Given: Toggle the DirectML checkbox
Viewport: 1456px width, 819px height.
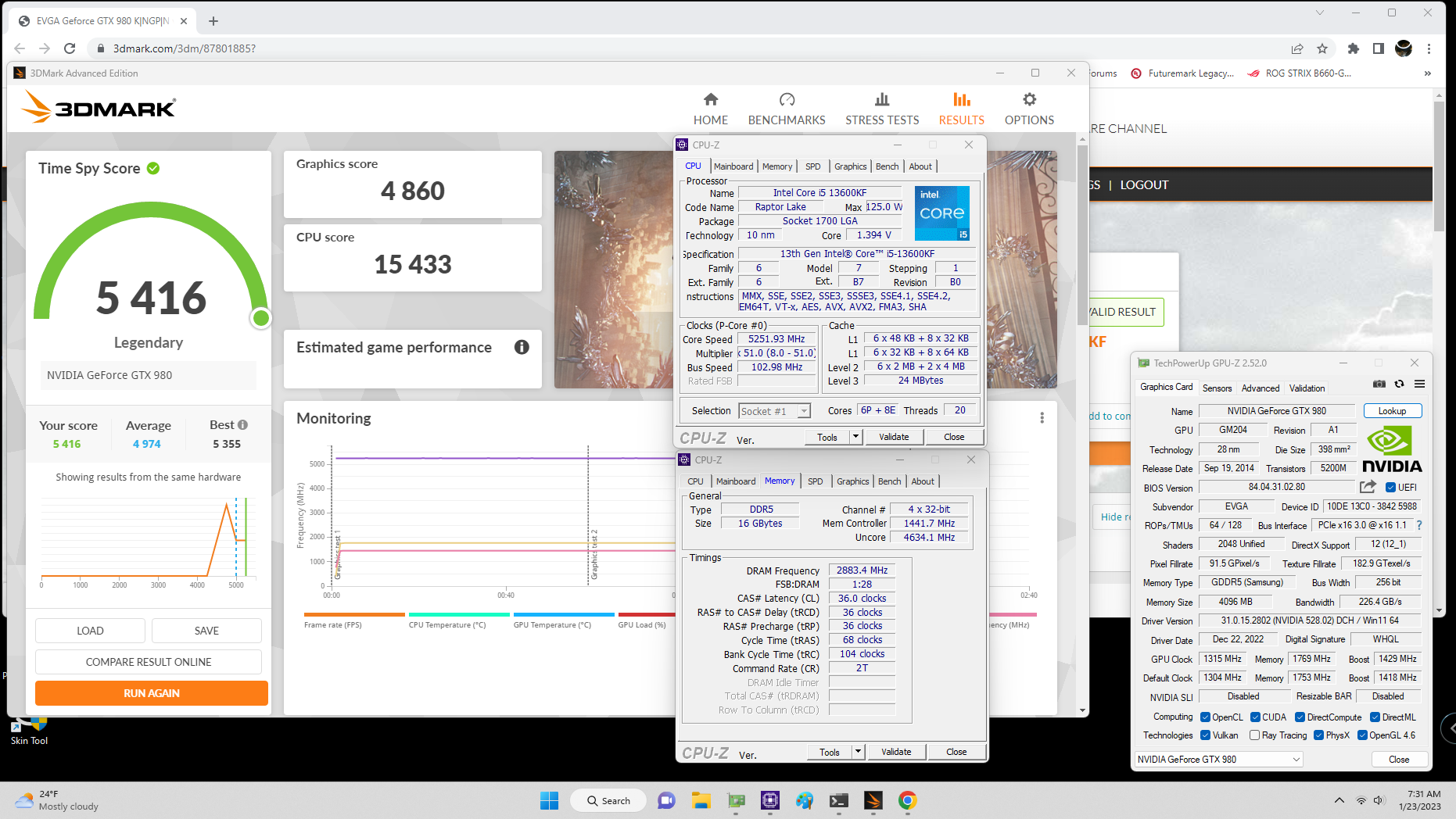Looking at the screenshot, I should [x=1375, y=717].
